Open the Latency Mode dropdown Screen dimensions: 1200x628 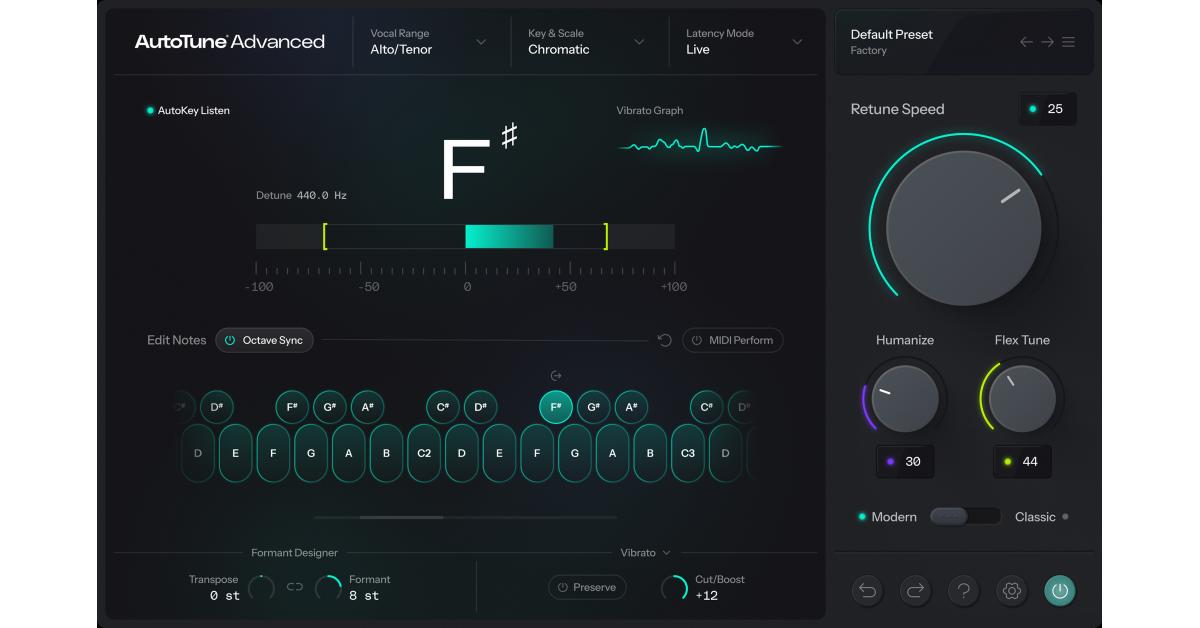pyautogui.click(x=744, y=41)
